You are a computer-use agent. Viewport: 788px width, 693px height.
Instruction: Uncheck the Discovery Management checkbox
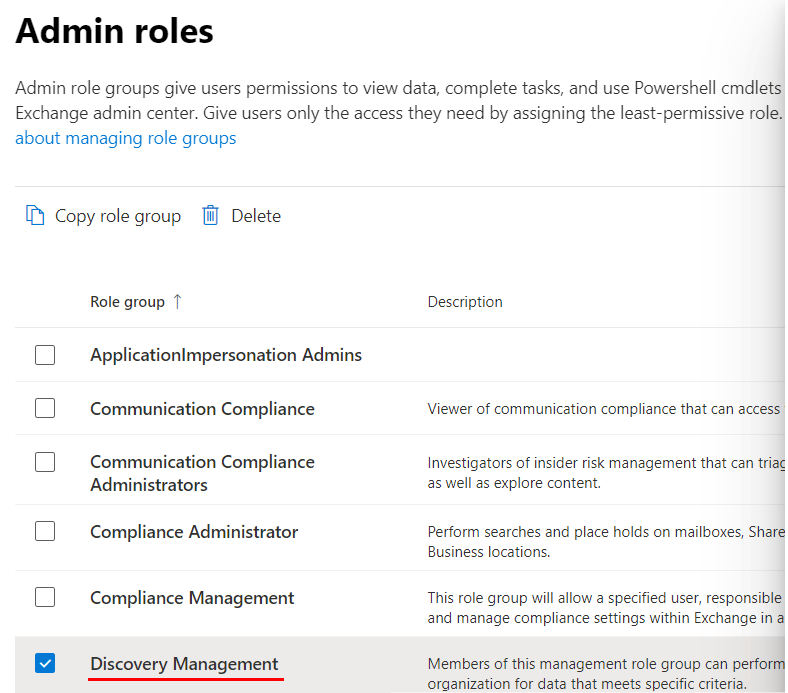(45, 663)
